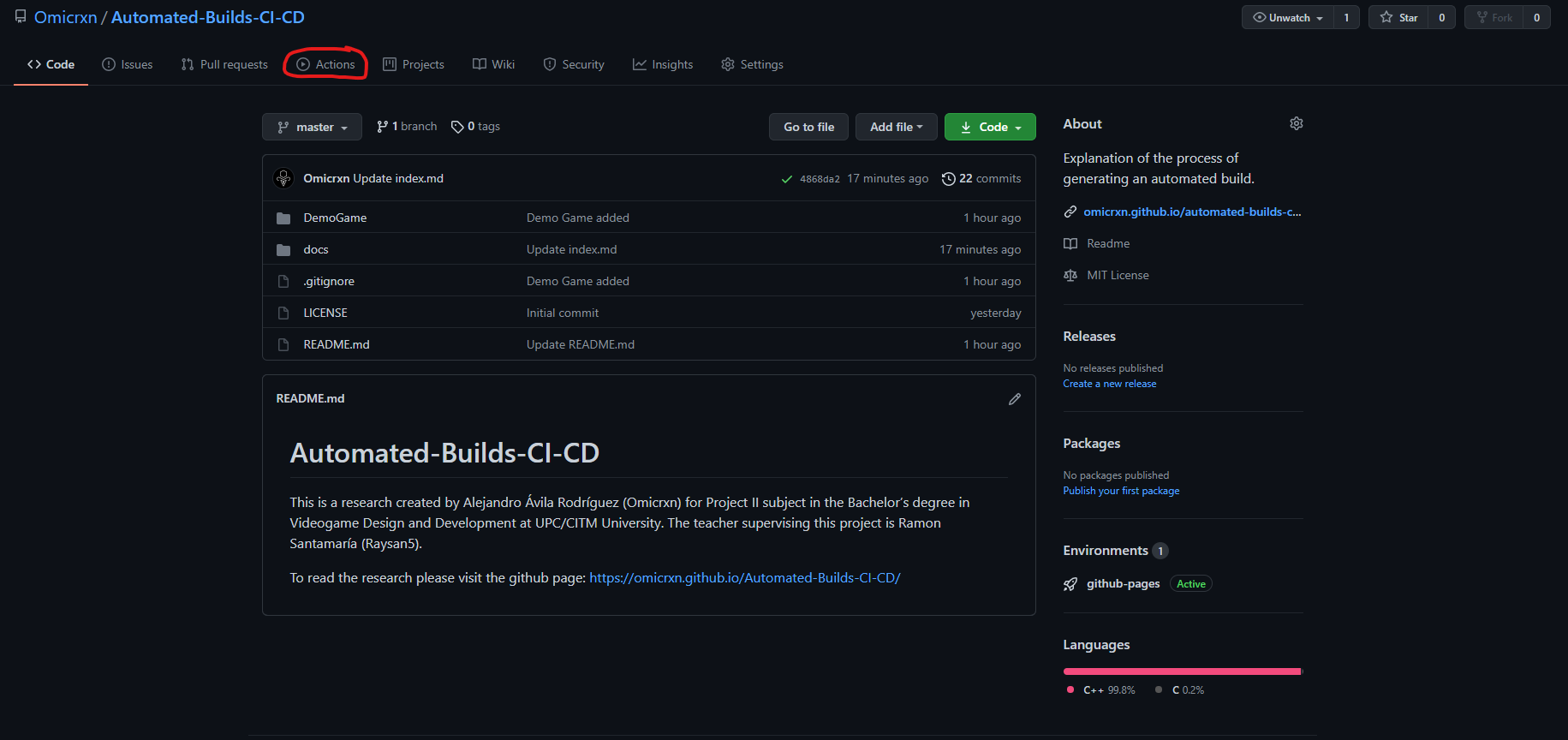Open the 22 commits history link
The width and height of the screenshot is (1568, 740).
click(981, 179)
